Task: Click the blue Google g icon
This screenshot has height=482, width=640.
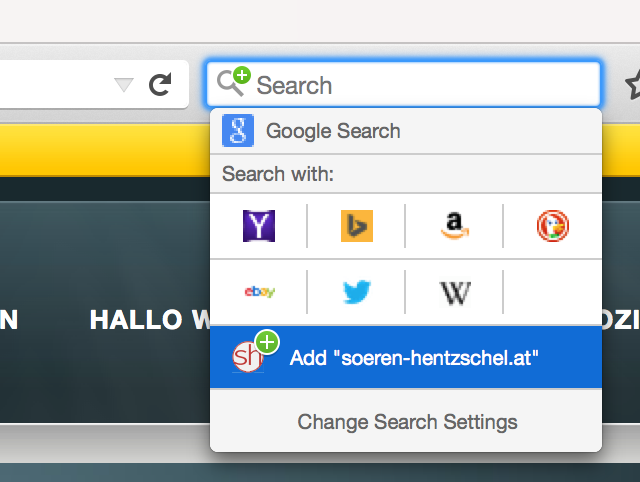Action: coord(238,131)
